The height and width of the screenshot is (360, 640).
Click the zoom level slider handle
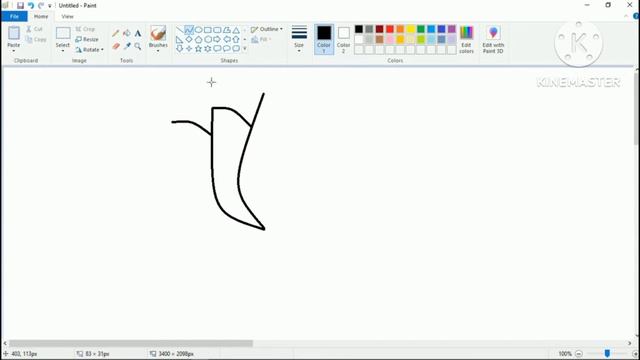click(x=607, y=353)
